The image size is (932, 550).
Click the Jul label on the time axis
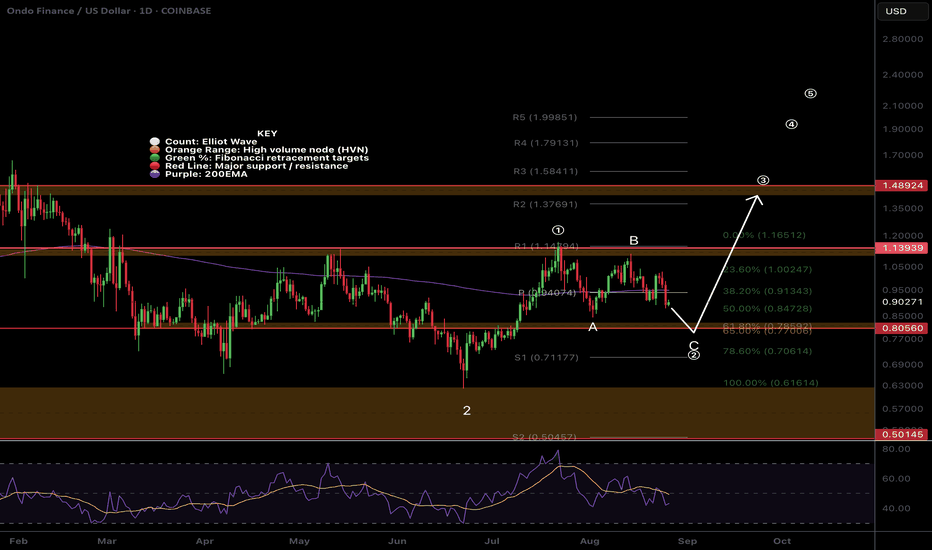click(496, 539)
